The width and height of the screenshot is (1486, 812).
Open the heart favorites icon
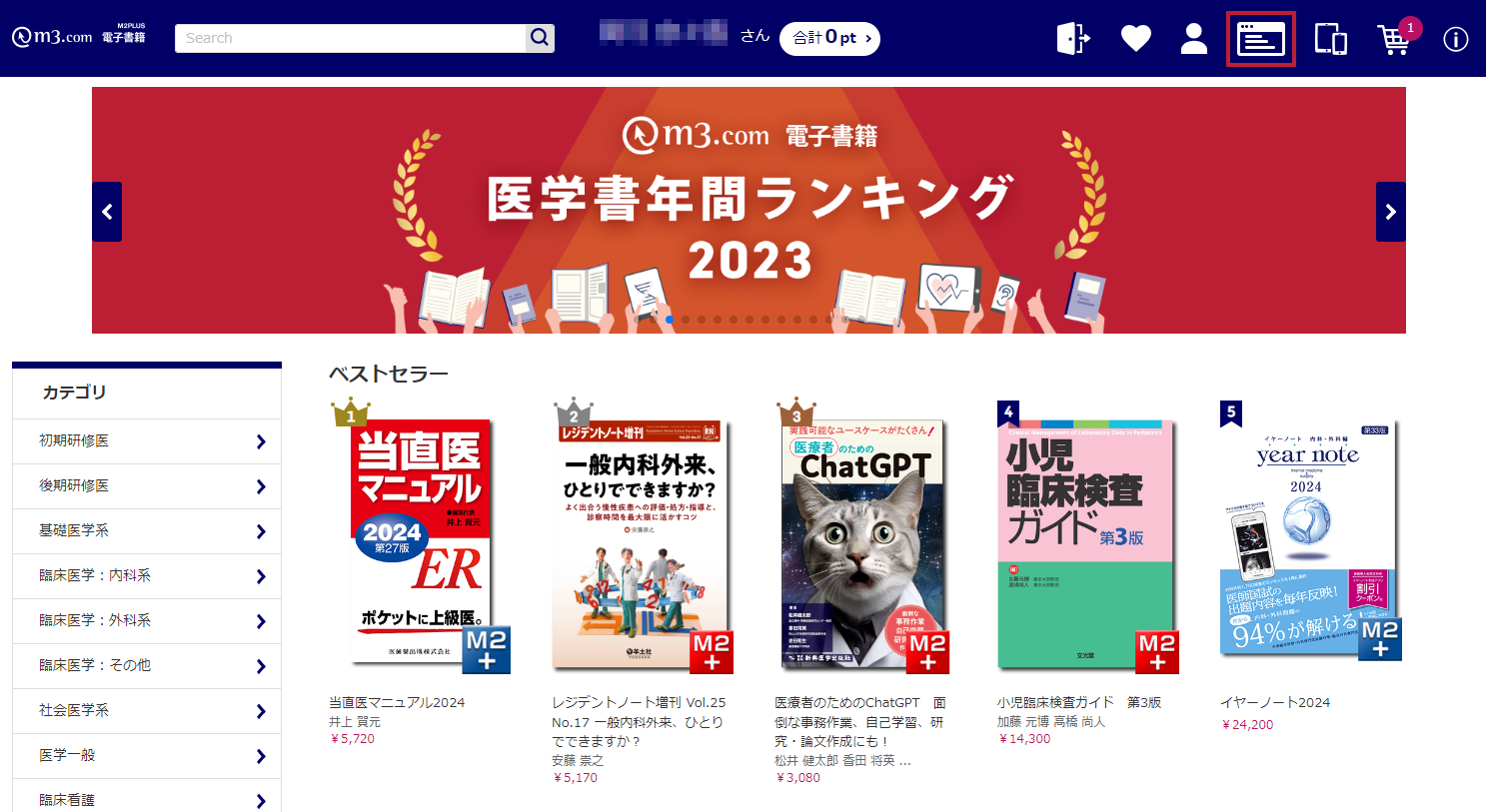[x=1135, y=39]
